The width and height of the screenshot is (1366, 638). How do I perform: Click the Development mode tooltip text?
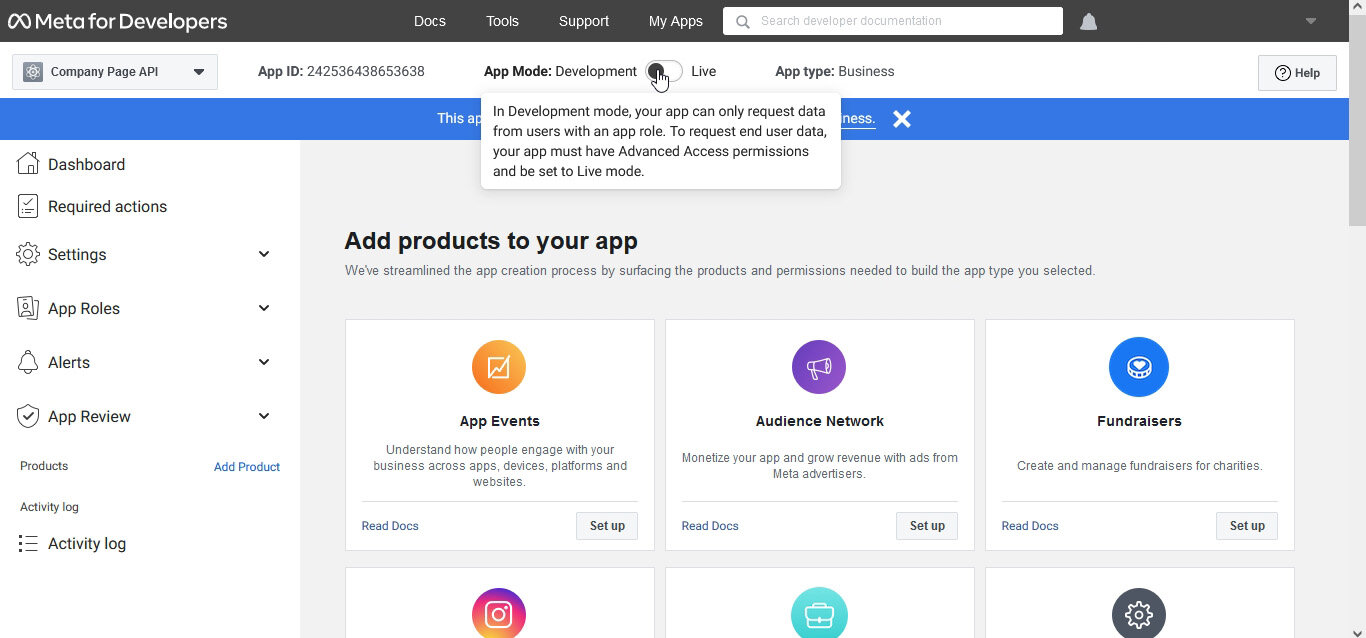click(x=660, y=141)
